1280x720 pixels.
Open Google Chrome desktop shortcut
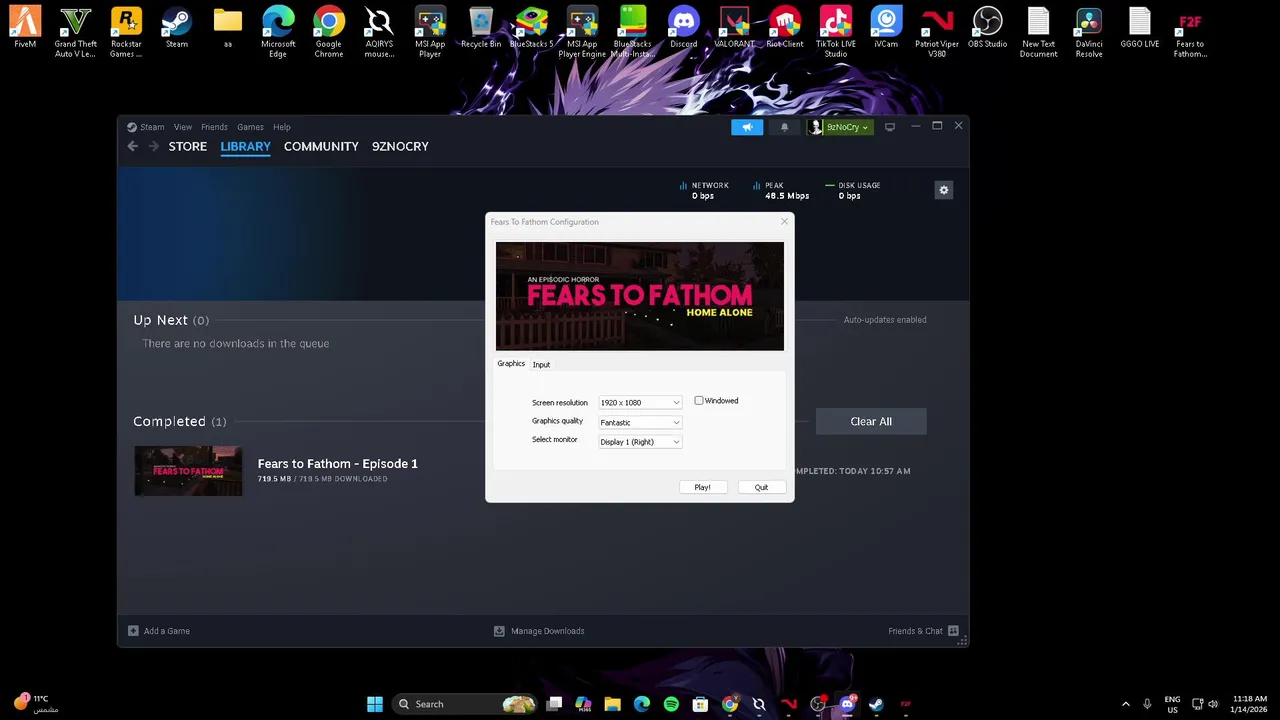pyautogui.click(x=329, y=33)
